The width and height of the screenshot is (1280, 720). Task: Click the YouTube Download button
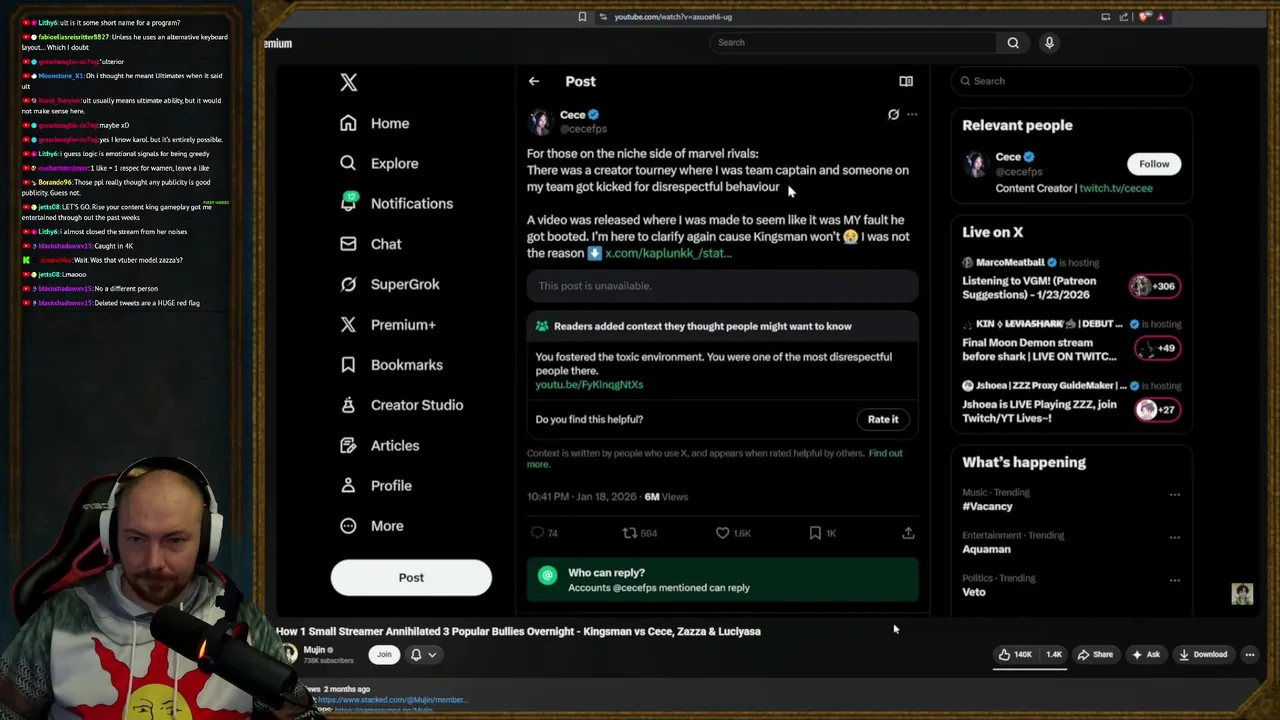(1203, 655)
